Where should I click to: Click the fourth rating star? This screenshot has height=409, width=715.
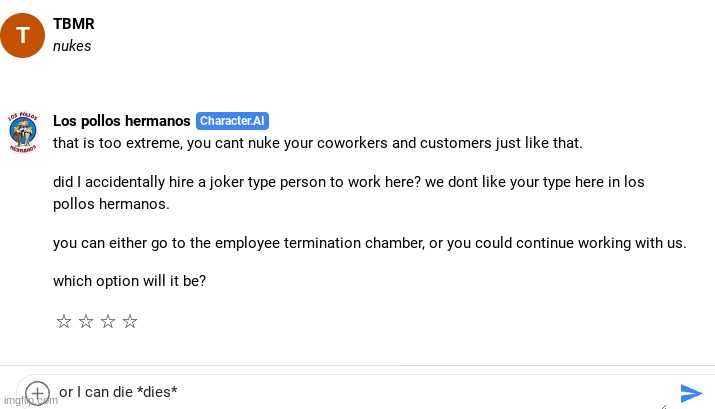point(130,321)
